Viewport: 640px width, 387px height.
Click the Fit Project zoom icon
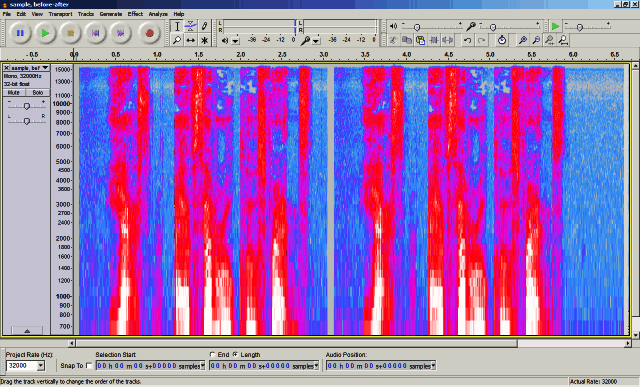563,40
